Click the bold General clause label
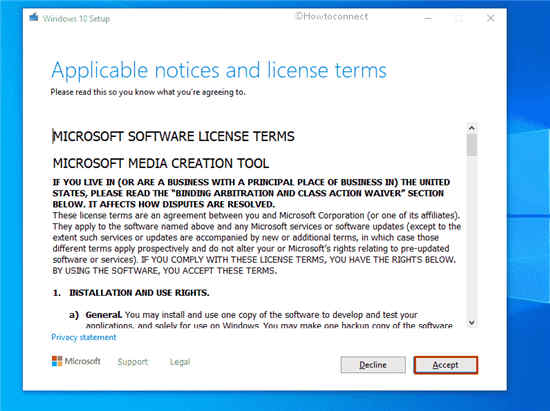 (104, 315)
